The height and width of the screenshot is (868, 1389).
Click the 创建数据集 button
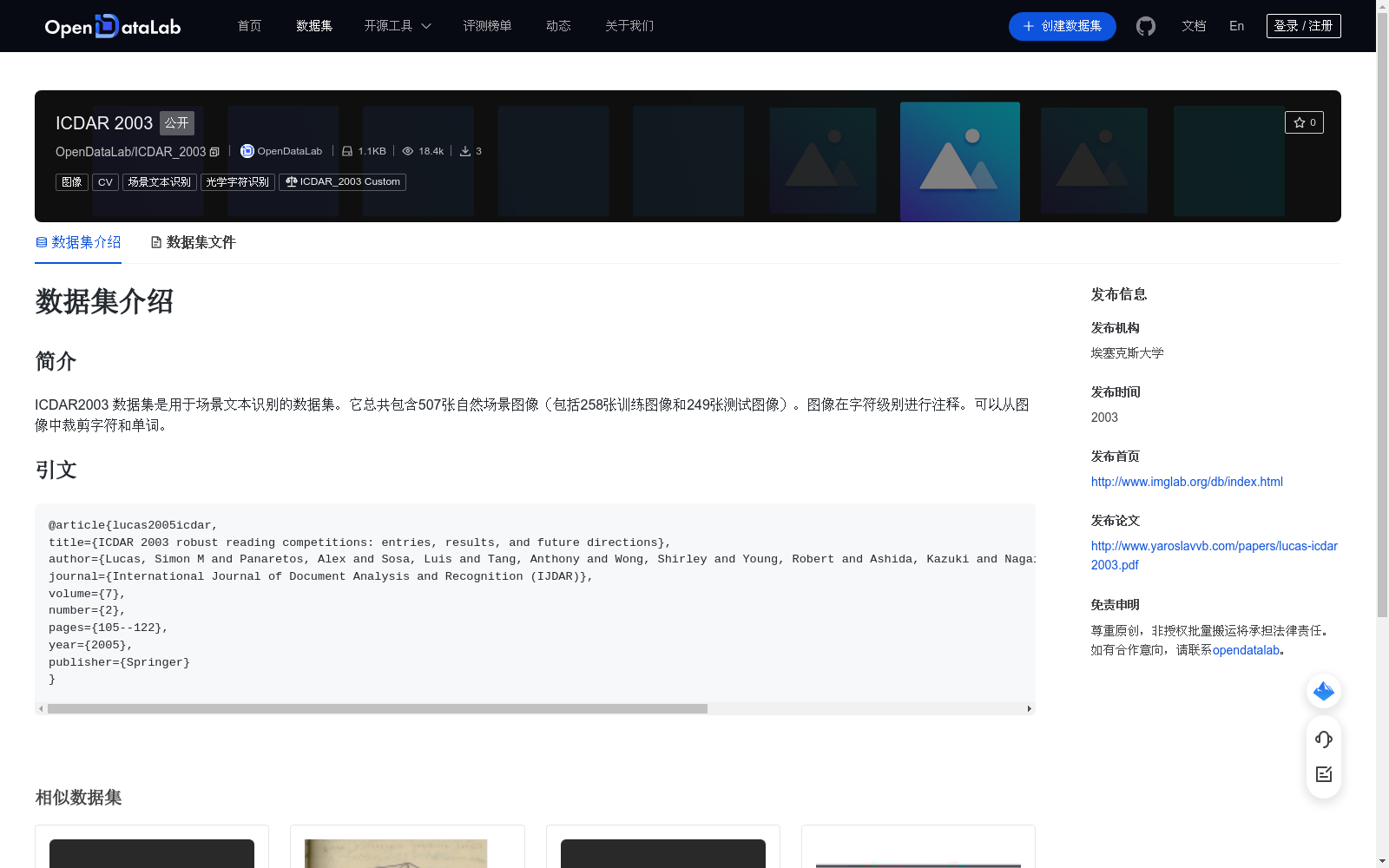tap(1062, 26)
